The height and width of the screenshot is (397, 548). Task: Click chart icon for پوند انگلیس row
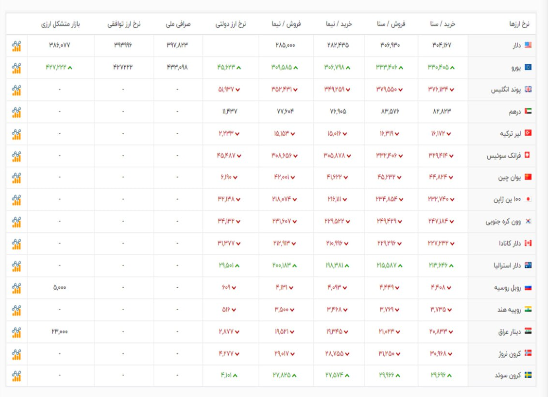click(16, 90)
